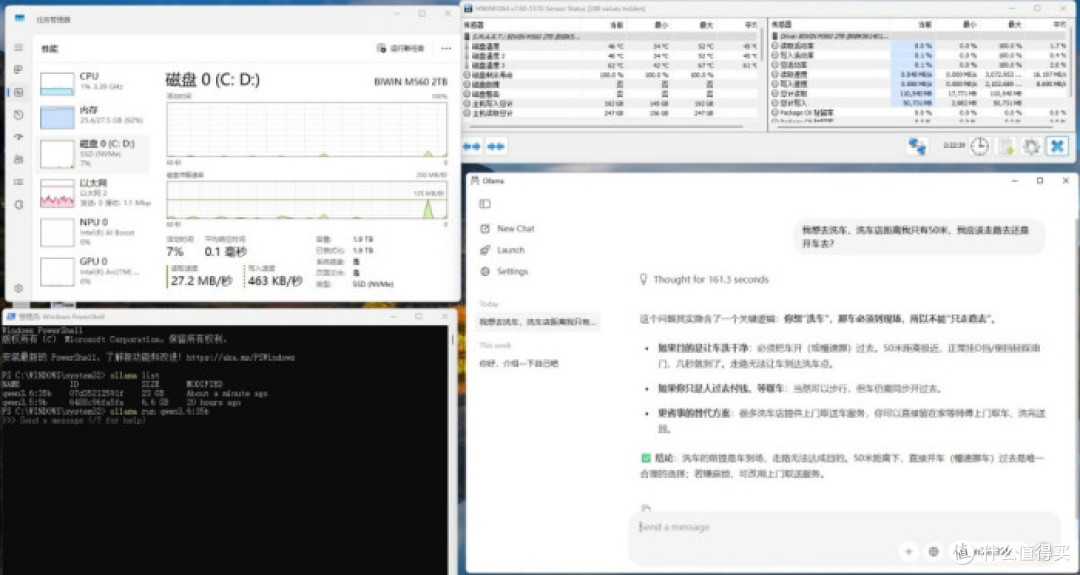
Task: Open Launch in Ollama sidebar
Action: click(x=502, y=250)
